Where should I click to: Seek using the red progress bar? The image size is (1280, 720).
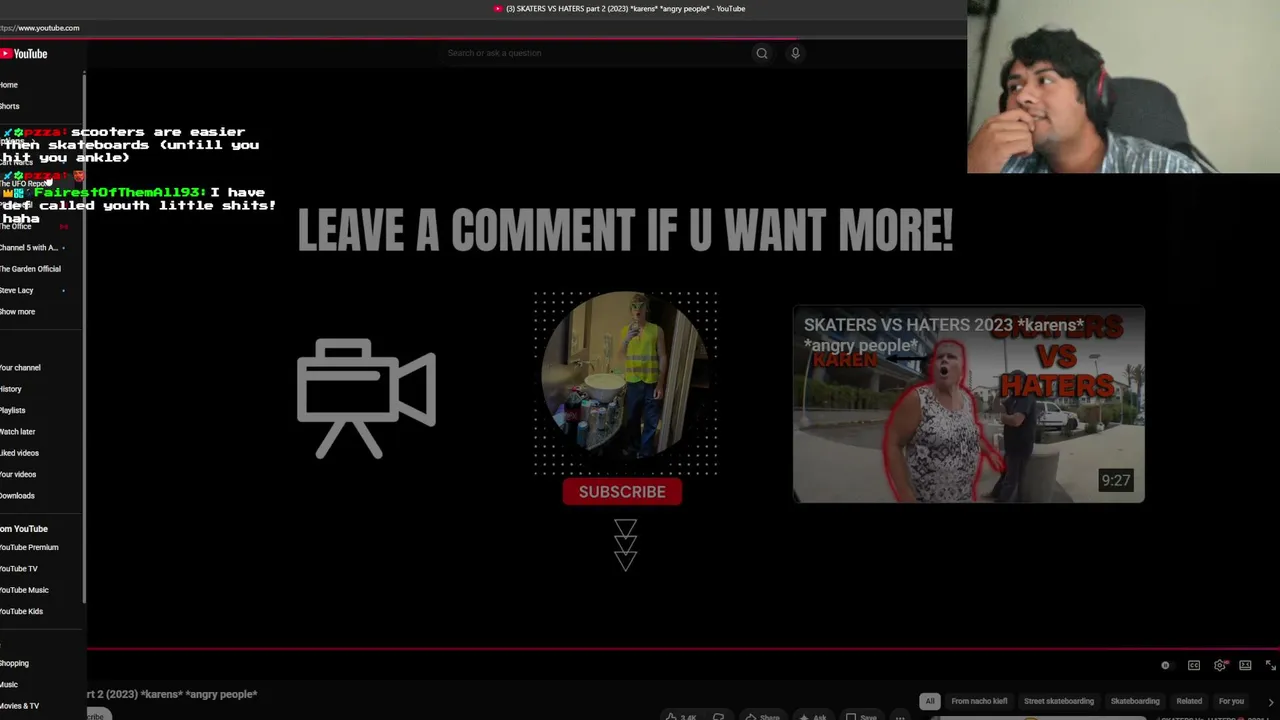(x=682, y=649)
